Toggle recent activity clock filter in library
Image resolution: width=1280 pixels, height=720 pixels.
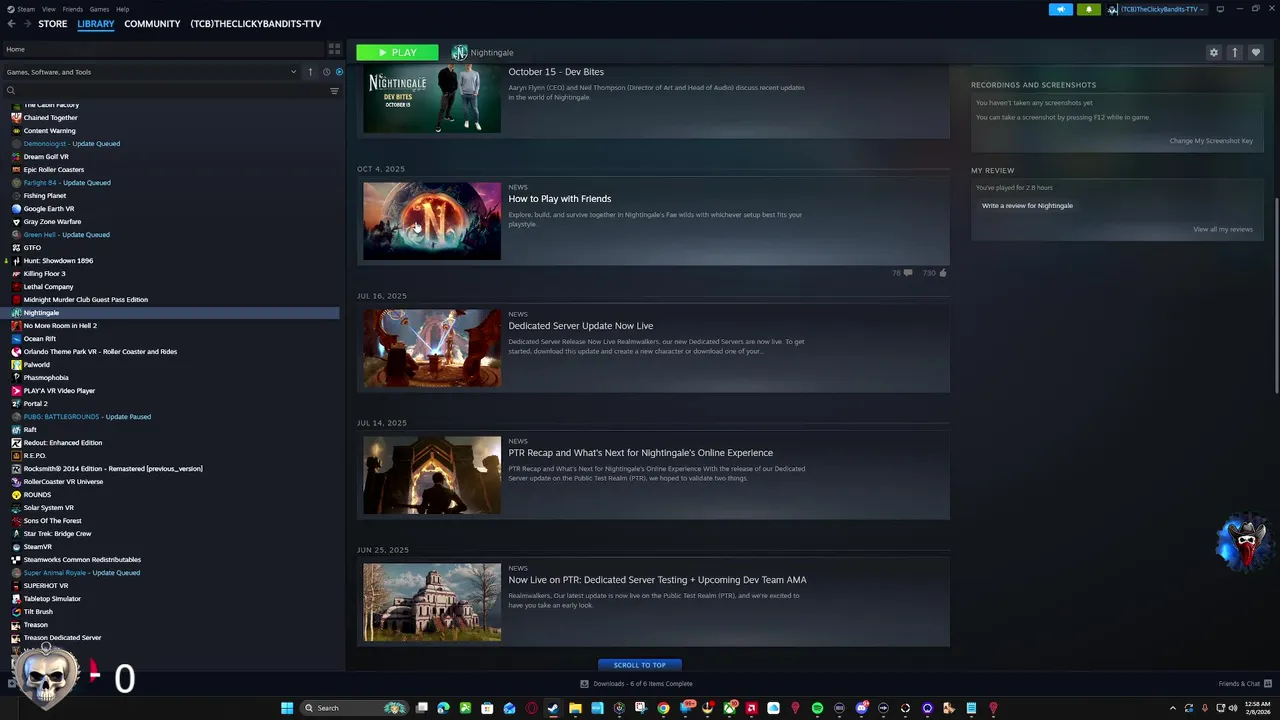(x=326, y=72)
